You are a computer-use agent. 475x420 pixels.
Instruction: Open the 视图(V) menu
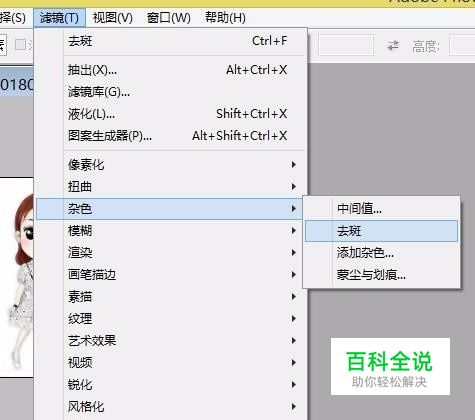coord(113,18)
